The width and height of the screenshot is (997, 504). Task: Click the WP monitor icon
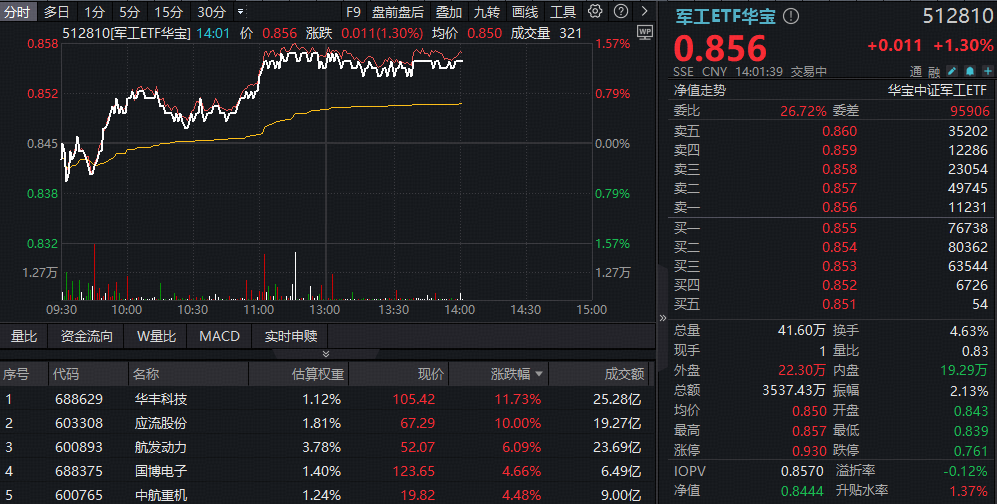click(x=643, y=32)
